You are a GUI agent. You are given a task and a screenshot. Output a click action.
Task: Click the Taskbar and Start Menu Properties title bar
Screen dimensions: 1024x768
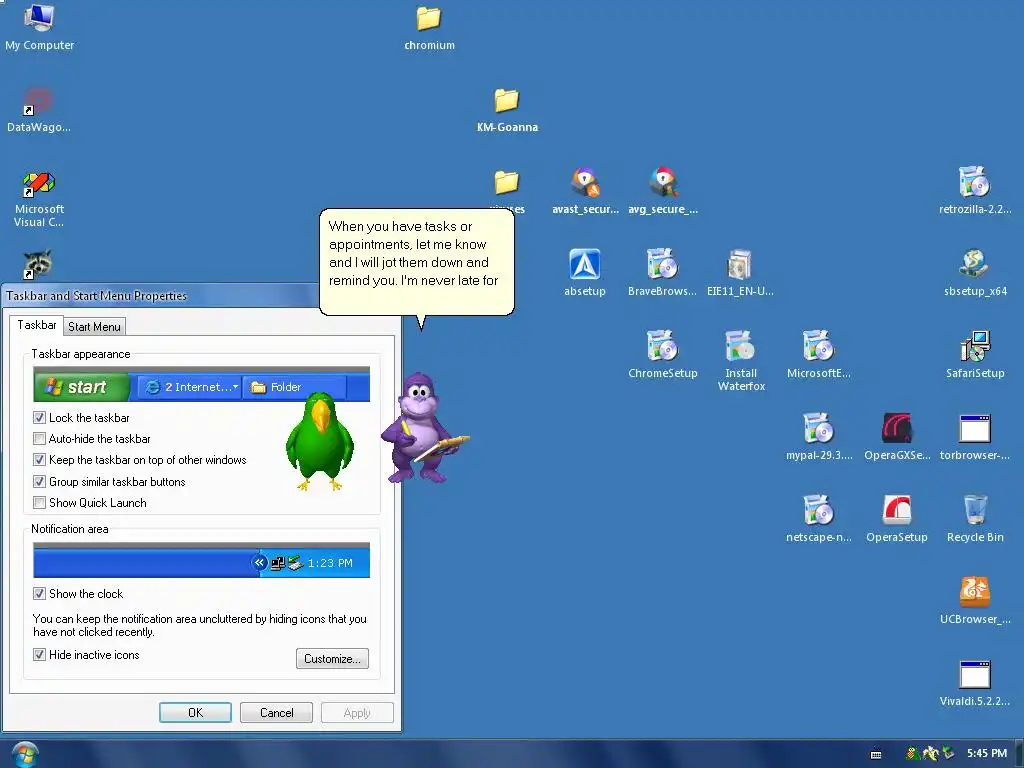161,296
